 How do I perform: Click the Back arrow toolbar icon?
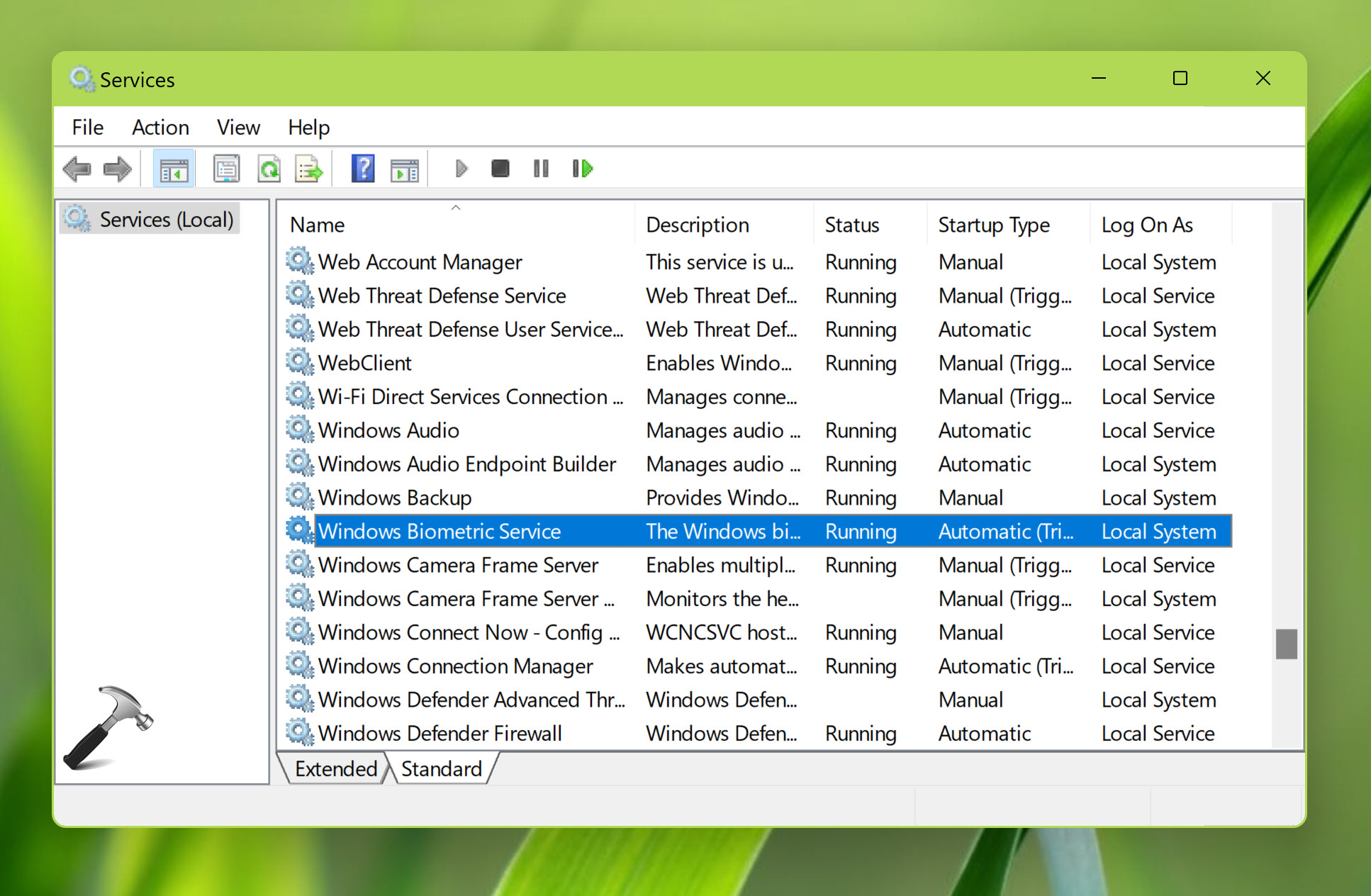pyautogui.click(x=77, y=169)
